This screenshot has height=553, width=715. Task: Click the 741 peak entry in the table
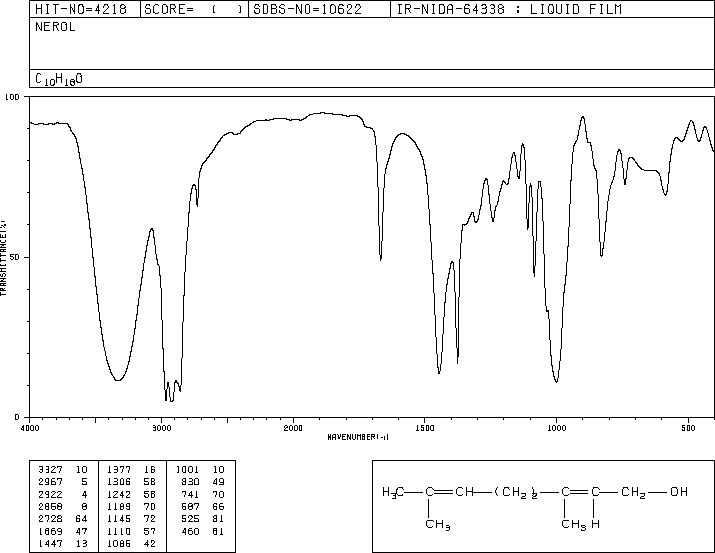pos(191,494)
